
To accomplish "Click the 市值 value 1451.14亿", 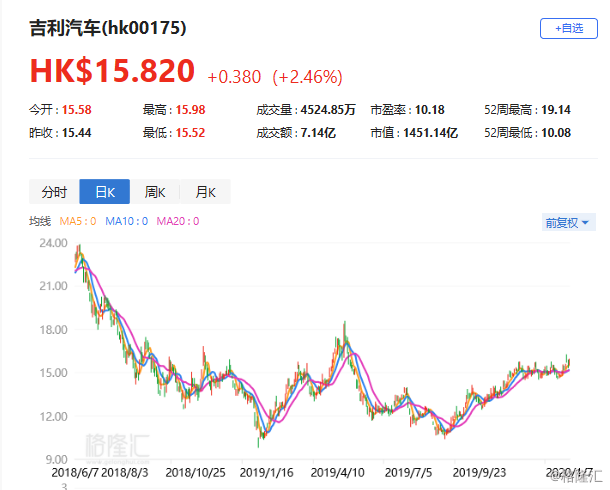I will pyautogui.click(x=430, y=133).
